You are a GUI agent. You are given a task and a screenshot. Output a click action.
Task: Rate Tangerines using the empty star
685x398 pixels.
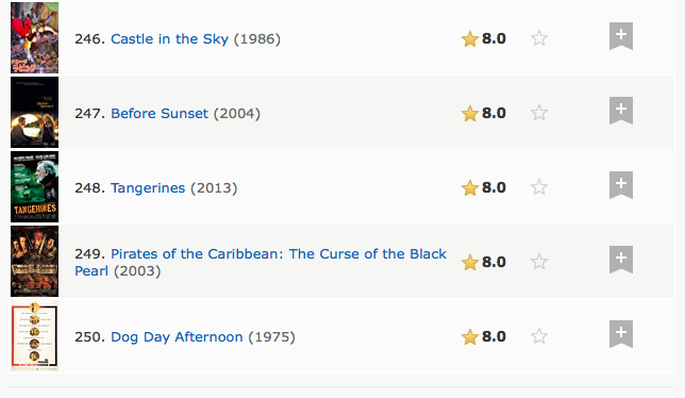pos(539,187)
